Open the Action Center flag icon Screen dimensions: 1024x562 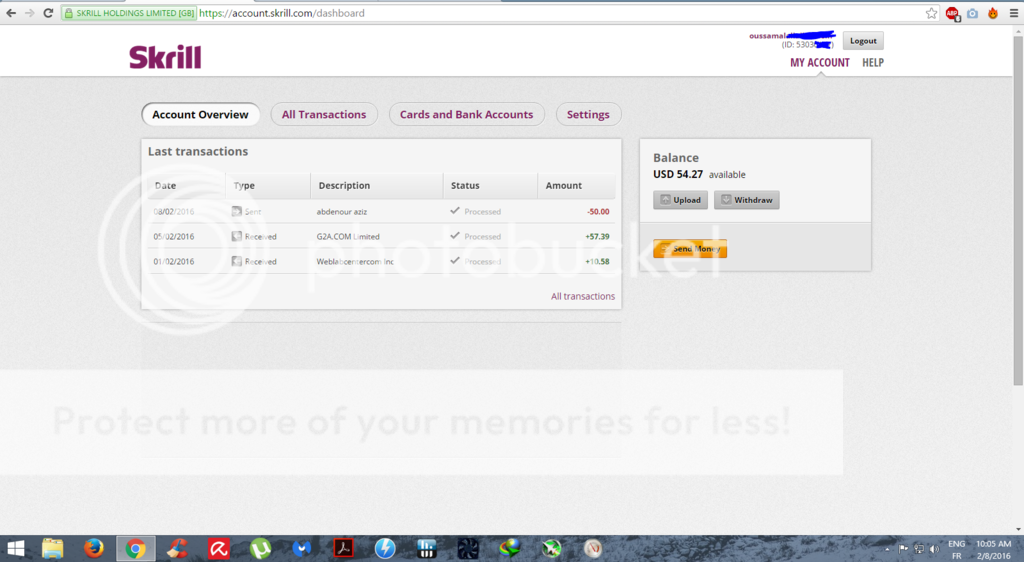[903, 549]
